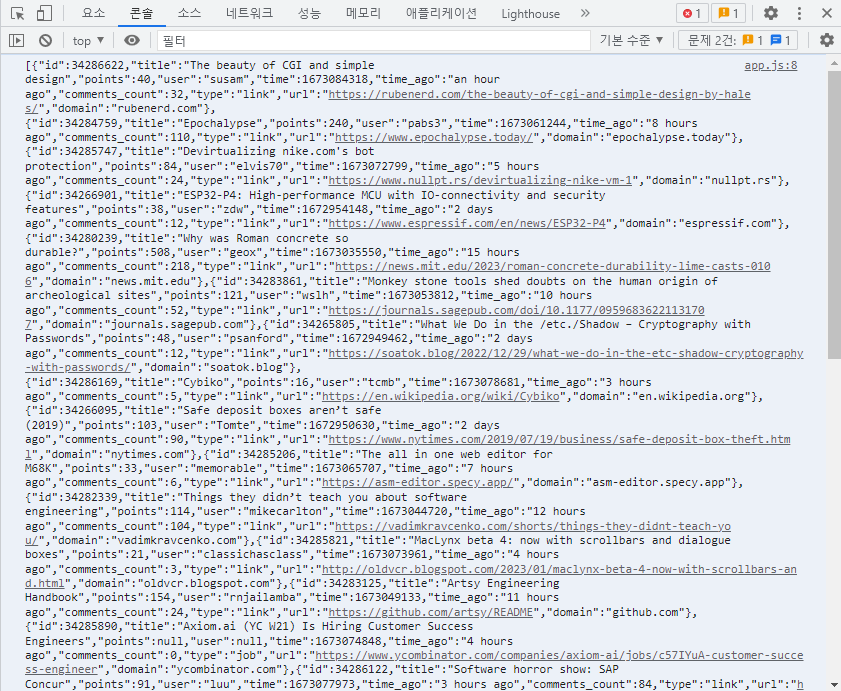Click the 문제 2건 issues button
The image size is (841, 691).
tap(738, 40)
